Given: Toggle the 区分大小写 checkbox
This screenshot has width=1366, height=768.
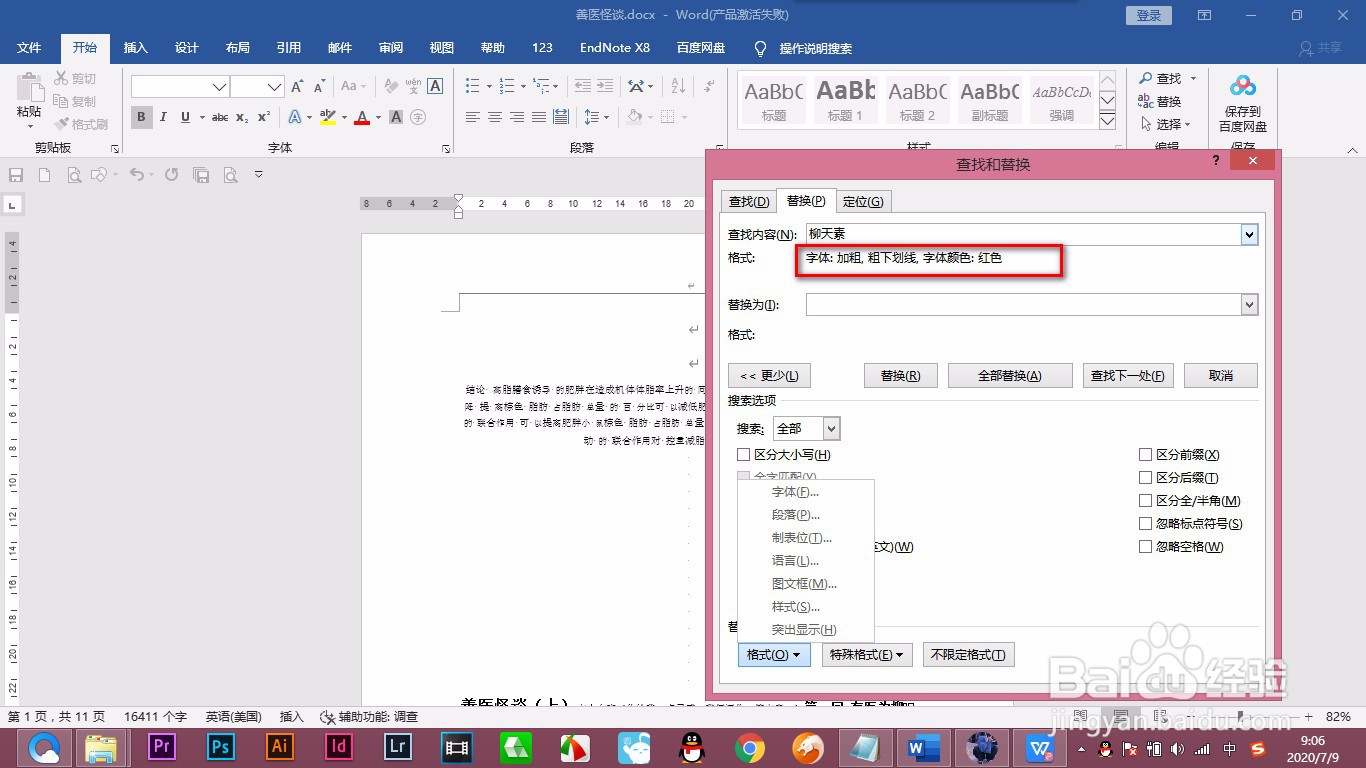Looking at the screenshot, I should [743, 455].
